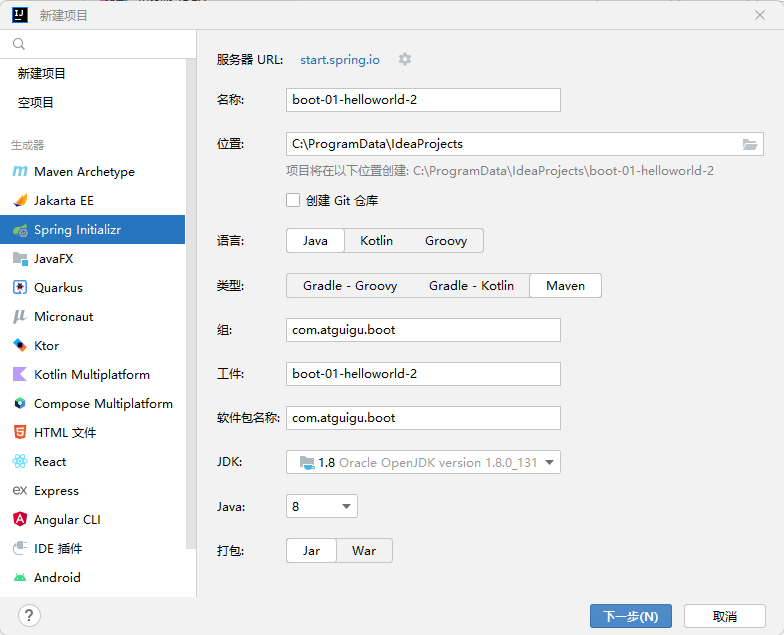This screenshot has height=635, width=784.
Task: Choose Maven build type
Action: coord(566,286)
